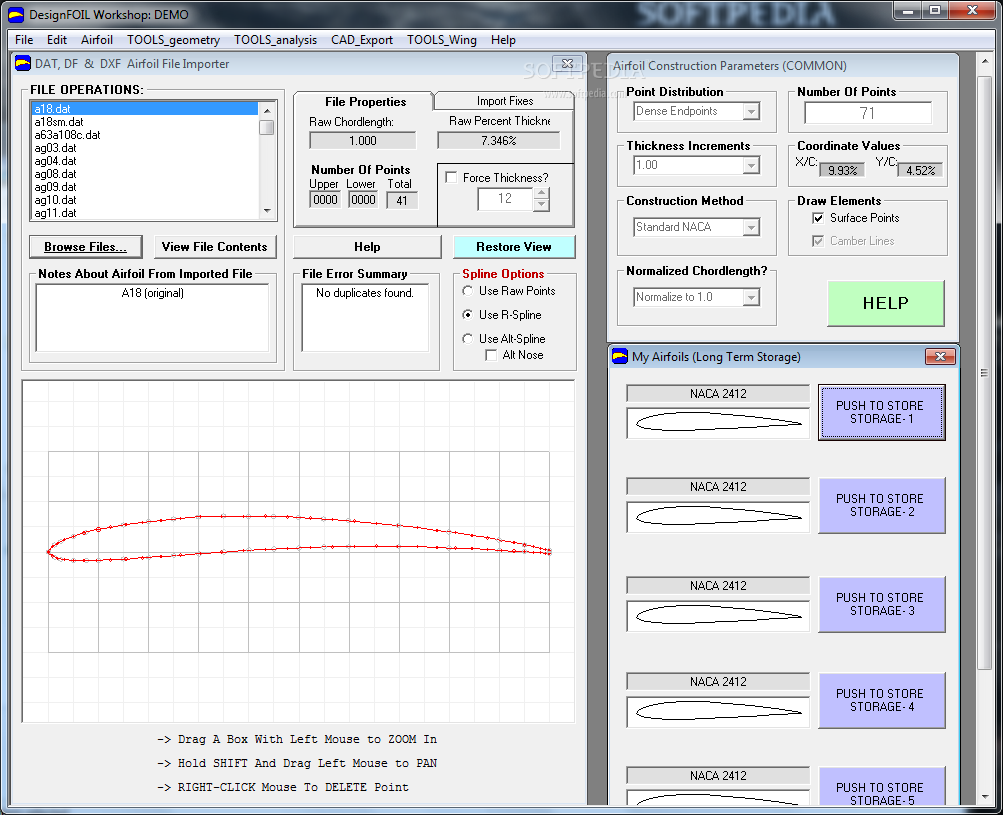Toggle the Camber Lines checkbox
This screenshot has width=1003, height=815.
pos(818,241)
